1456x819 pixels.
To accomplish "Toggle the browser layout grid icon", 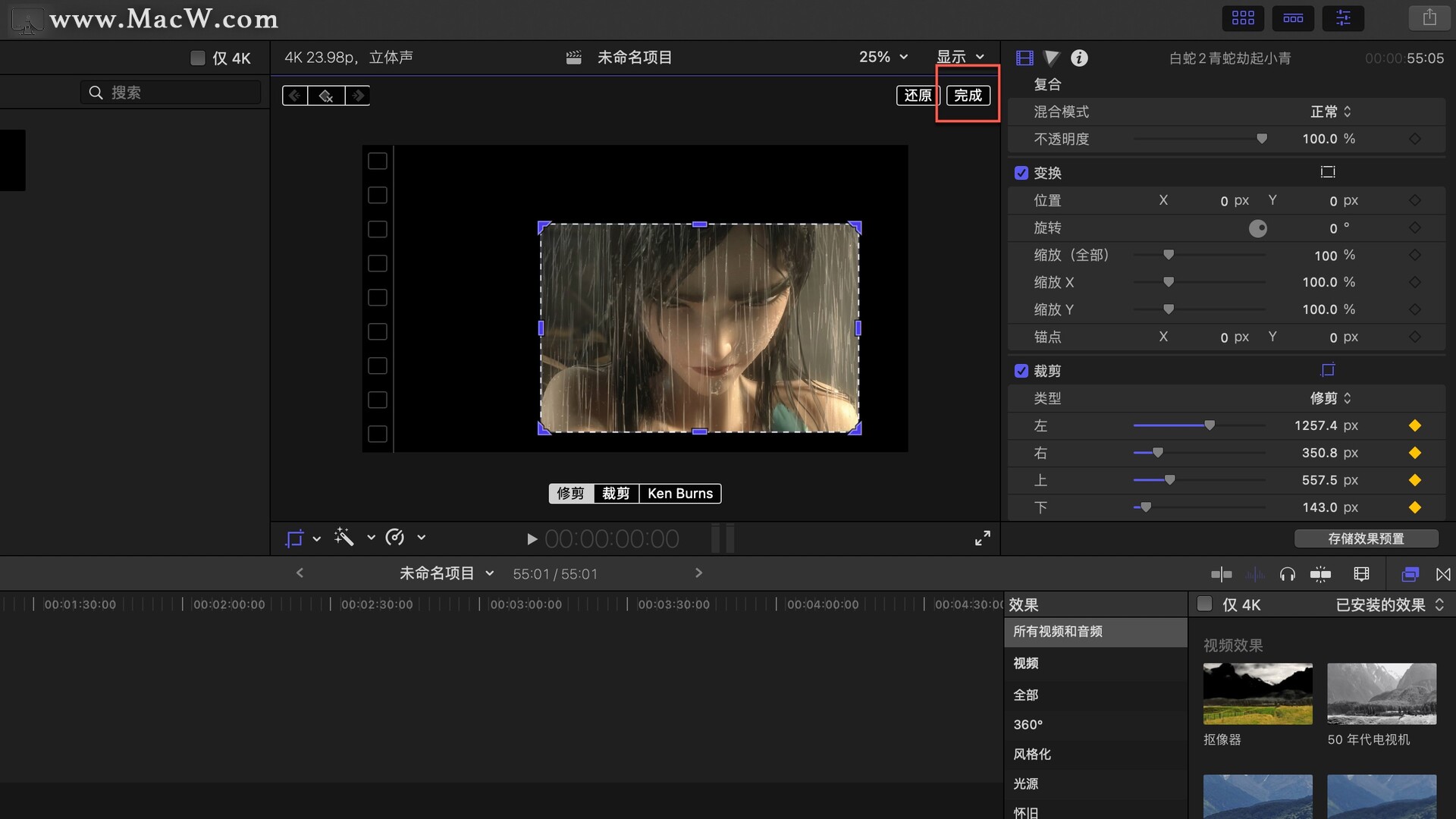I will click(1243, 17).
